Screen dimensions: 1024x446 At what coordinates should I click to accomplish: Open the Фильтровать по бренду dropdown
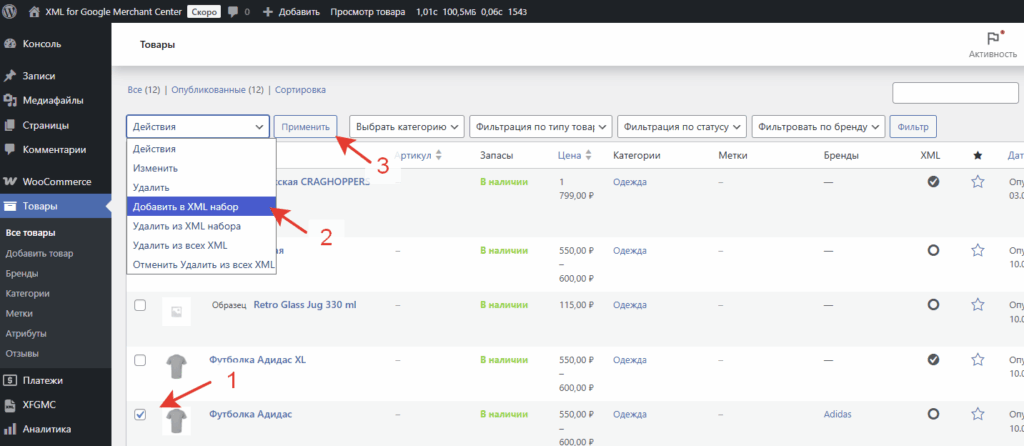point(818,127)
